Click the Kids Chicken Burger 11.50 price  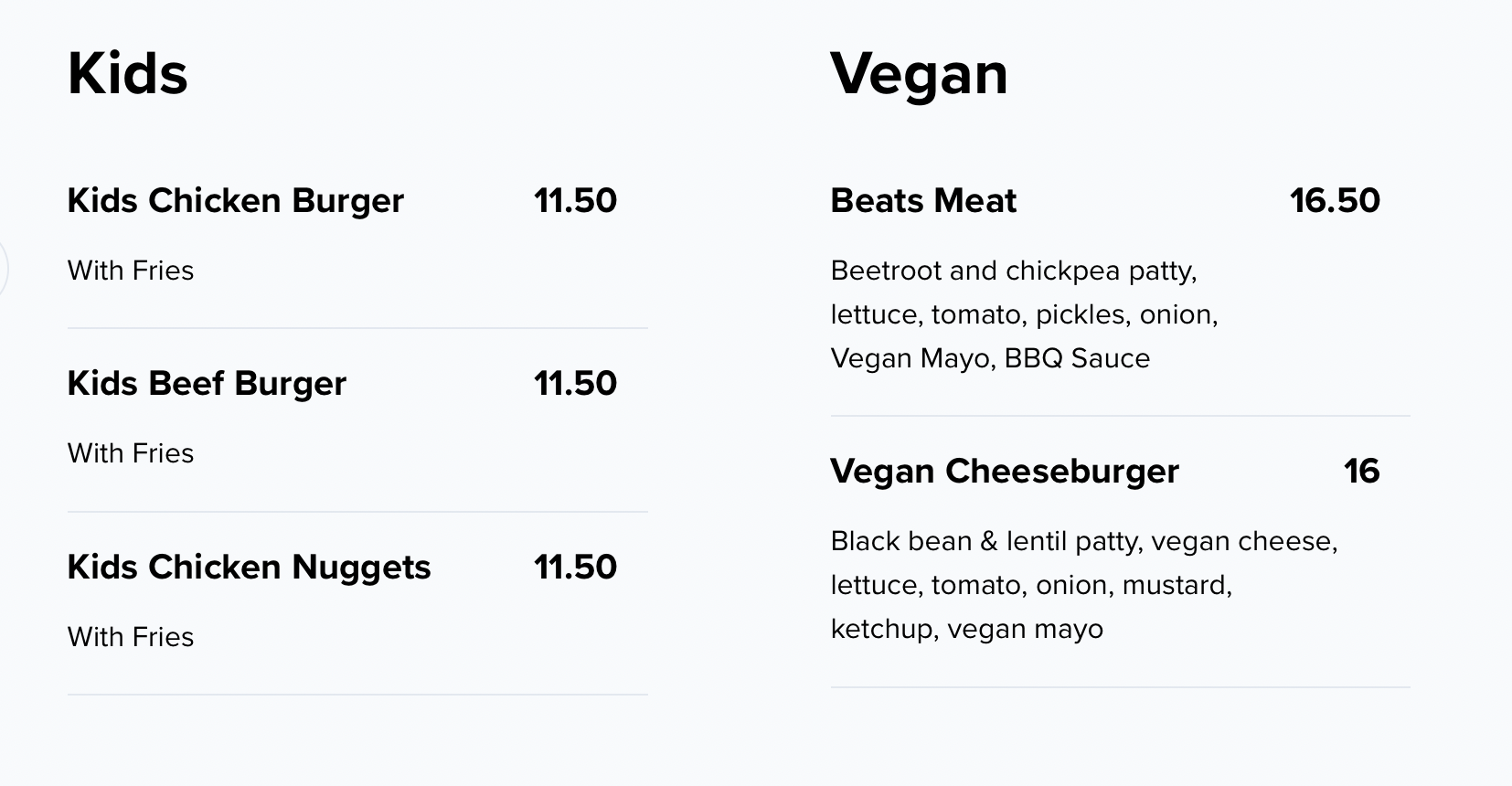pyautogui.click(x=575, y=201)
